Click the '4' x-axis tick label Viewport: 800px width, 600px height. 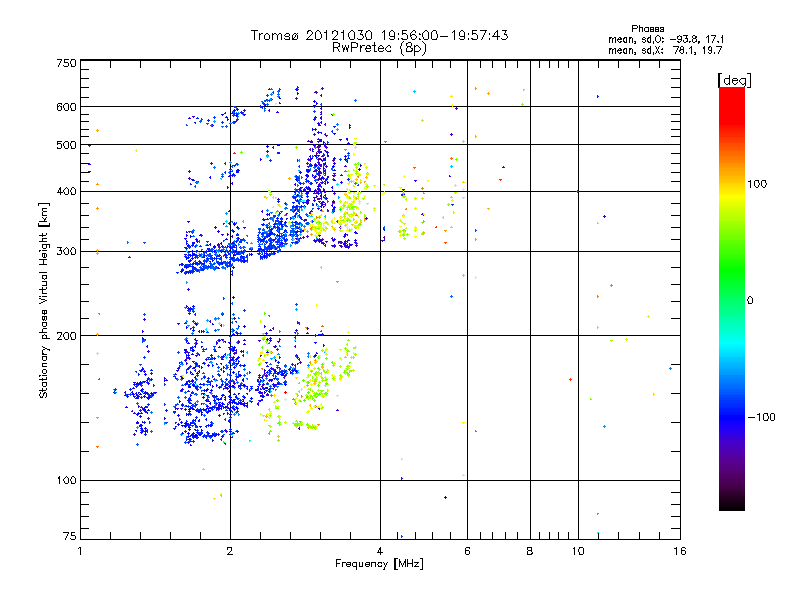click(380, 551)
